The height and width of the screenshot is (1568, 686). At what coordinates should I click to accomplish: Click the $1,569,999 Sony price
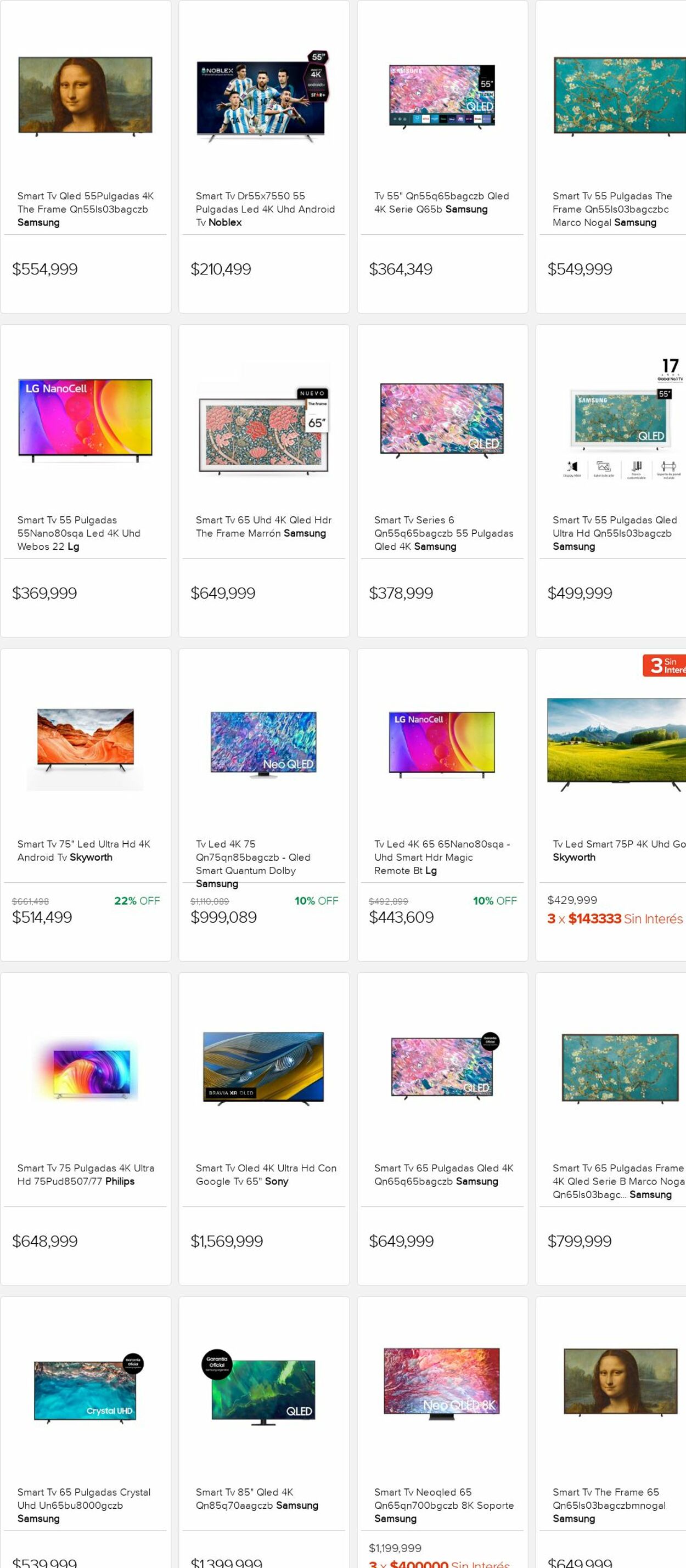point(227,1241)
